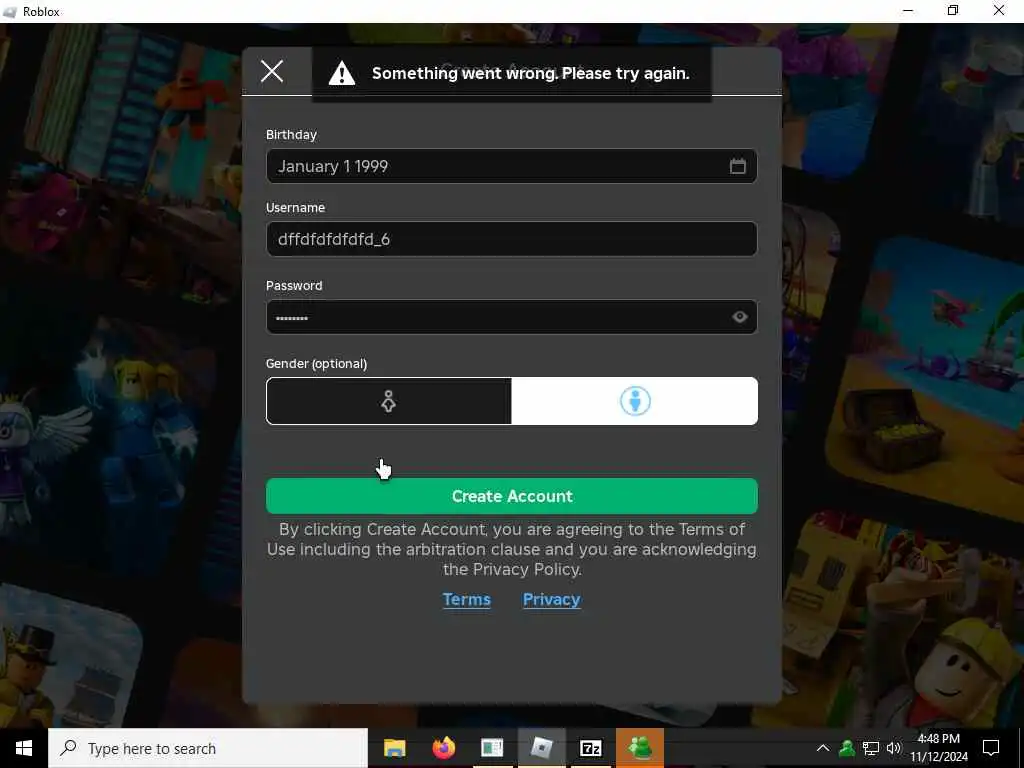The height and width of the screenshot is (768, 1024).
Task: Open the Birthday calendar picker icon
Action: (x=737, y=166)
